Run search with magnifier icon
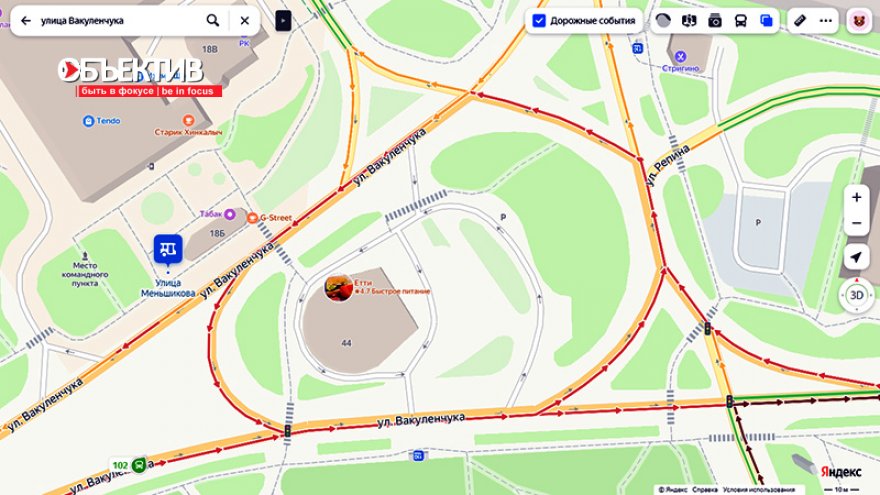 (213, 21)
